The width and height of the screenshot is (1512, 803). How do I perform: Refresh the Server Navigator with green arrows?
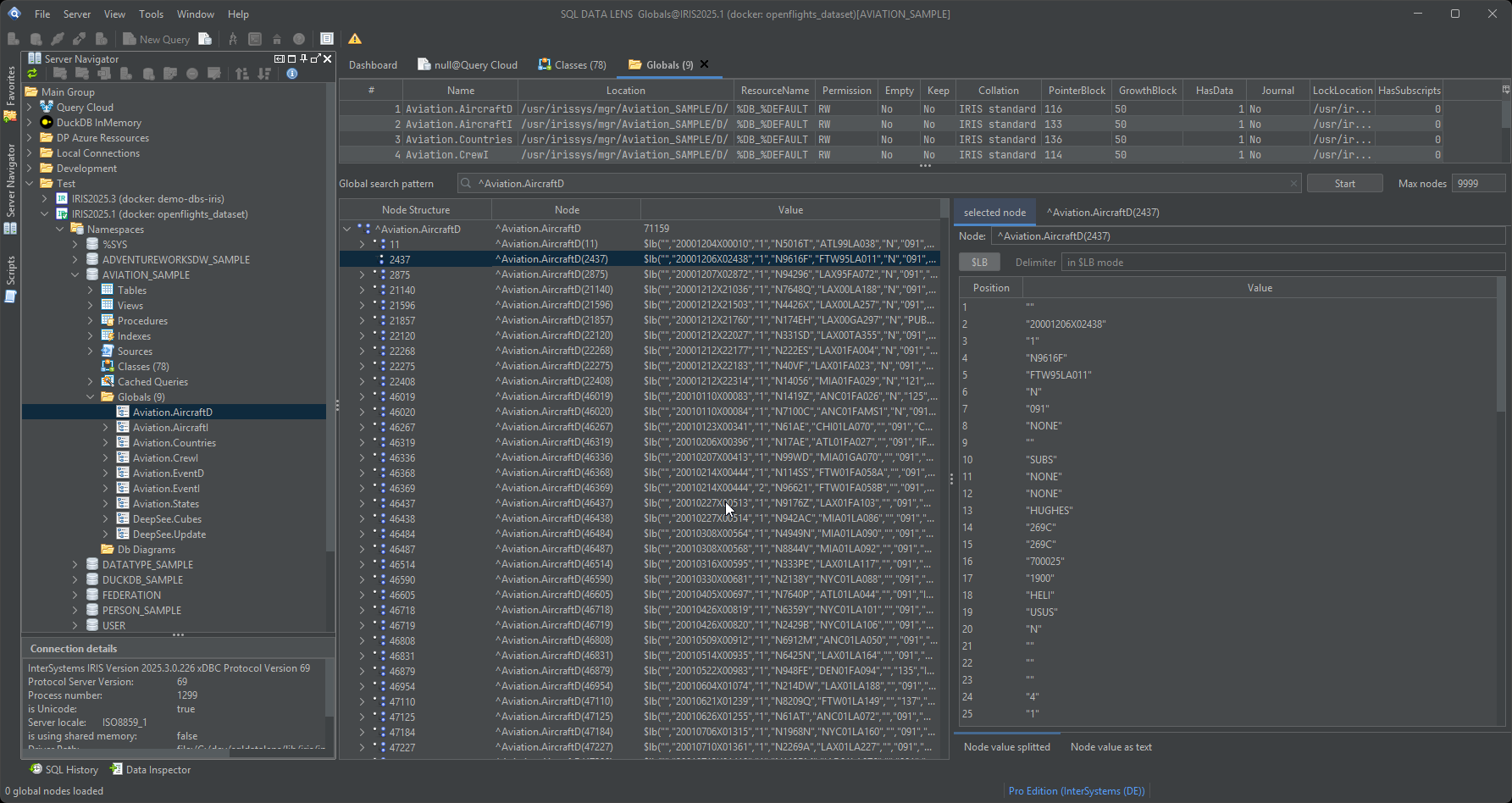point(32,74)
